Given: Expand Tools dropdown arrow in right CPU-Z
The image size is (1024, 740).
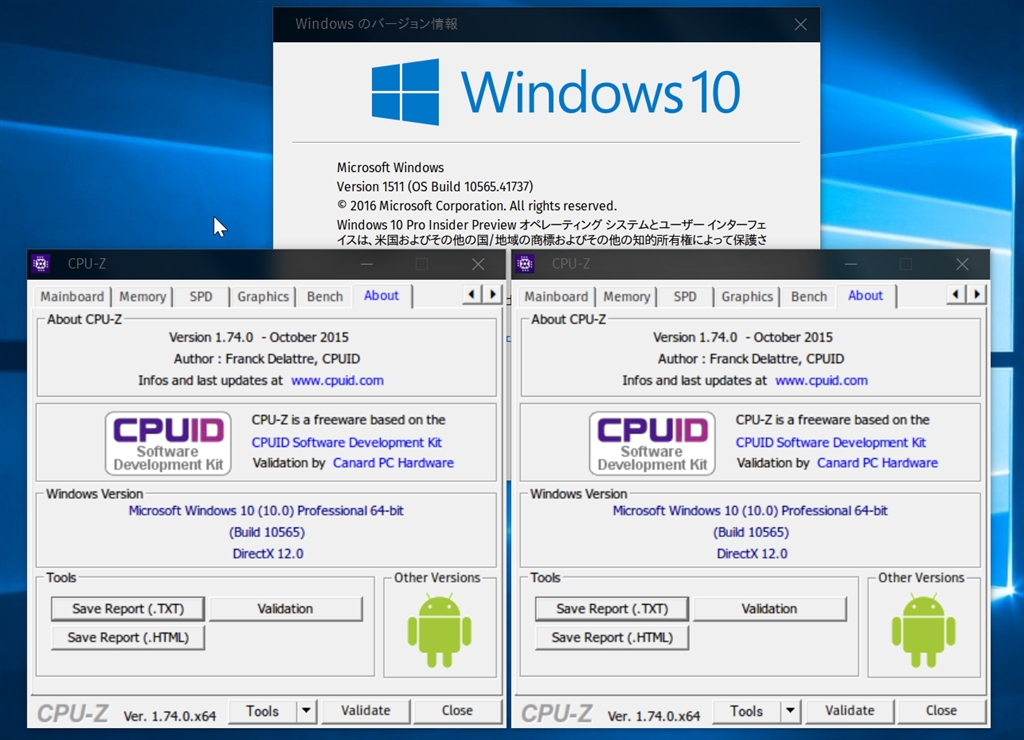Looking at the screenshot, I should pos(790,711).
